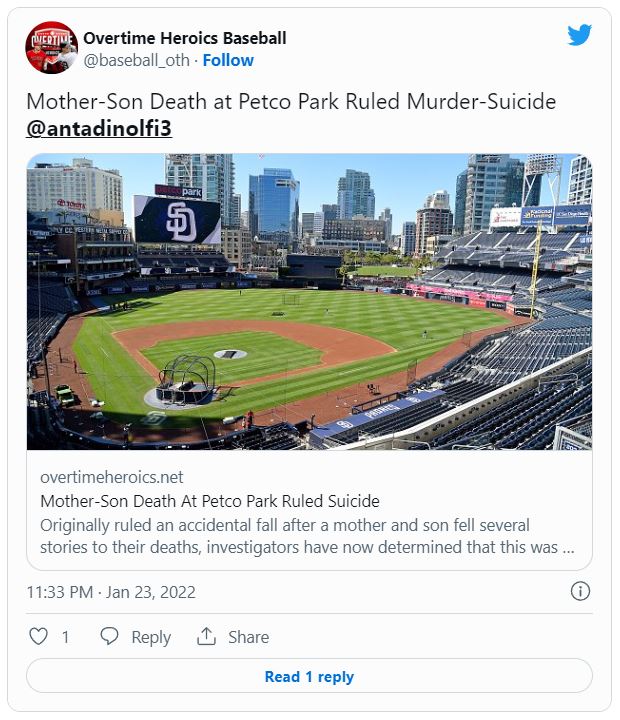Click the Read 1 reply button

pyautogui.click(x=309, y=676)
